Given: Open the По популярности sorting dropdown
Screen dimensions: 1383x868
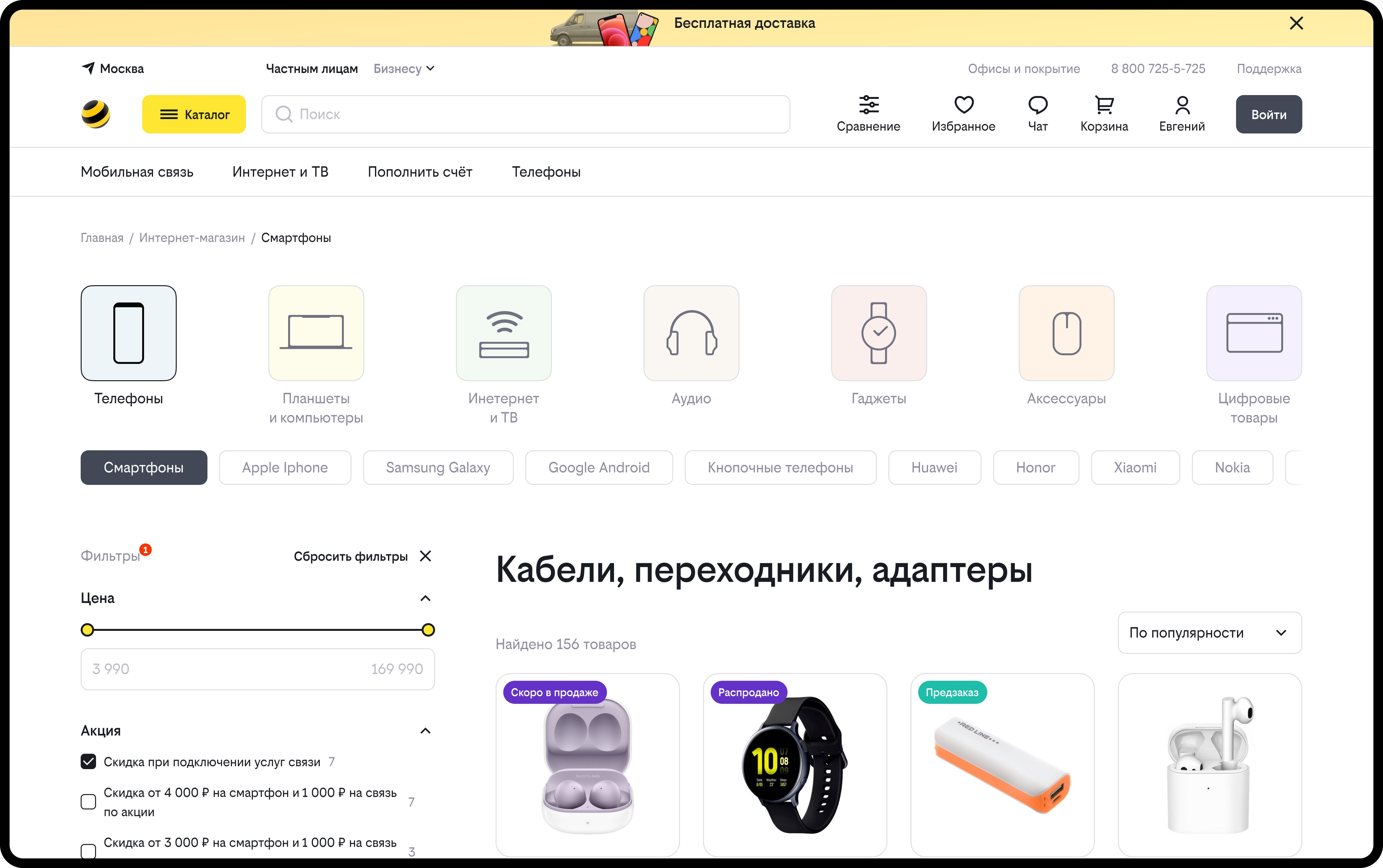Looking at the screenshot, I should (x=1209, y=633).
